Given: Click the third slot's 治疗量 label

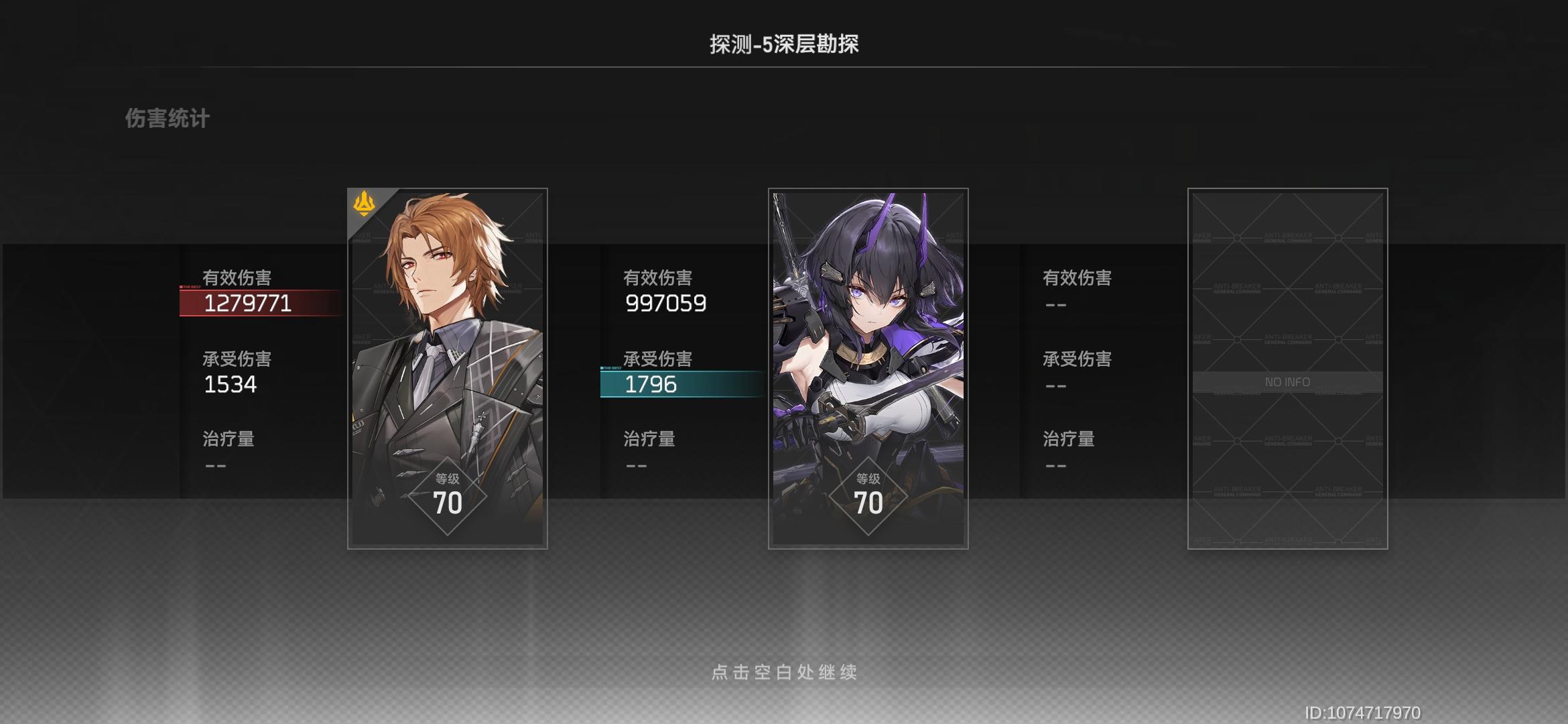Looking at the screenshot, I should (x=1069, y=439).
